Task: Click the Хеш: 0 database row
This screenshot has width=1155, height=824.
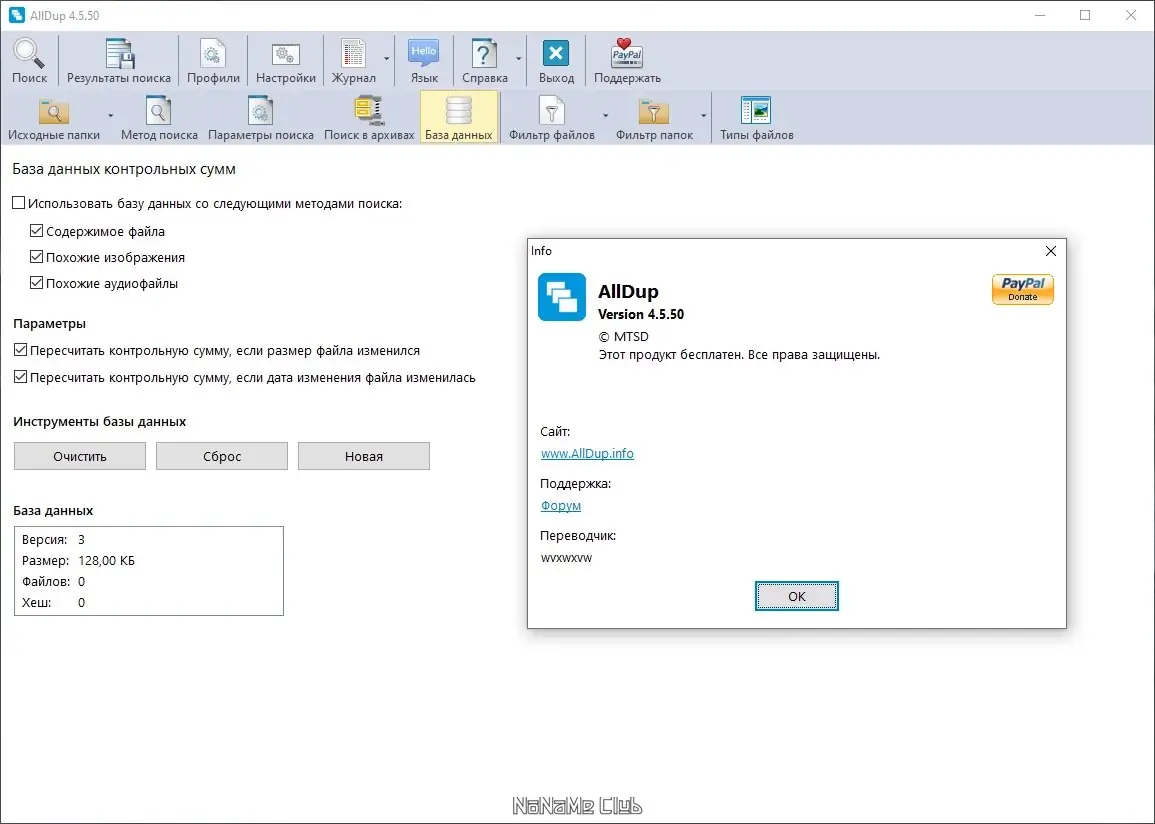Action: coord(53,602)
